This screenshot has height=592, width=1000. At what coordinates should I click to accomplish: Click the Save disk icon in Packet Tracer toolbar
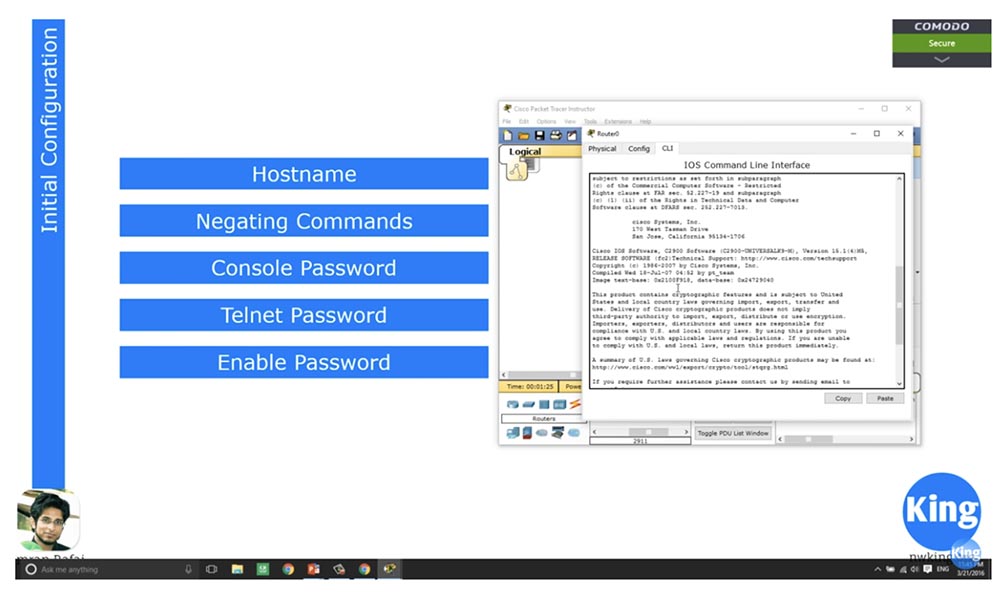(x=540, y=135)
